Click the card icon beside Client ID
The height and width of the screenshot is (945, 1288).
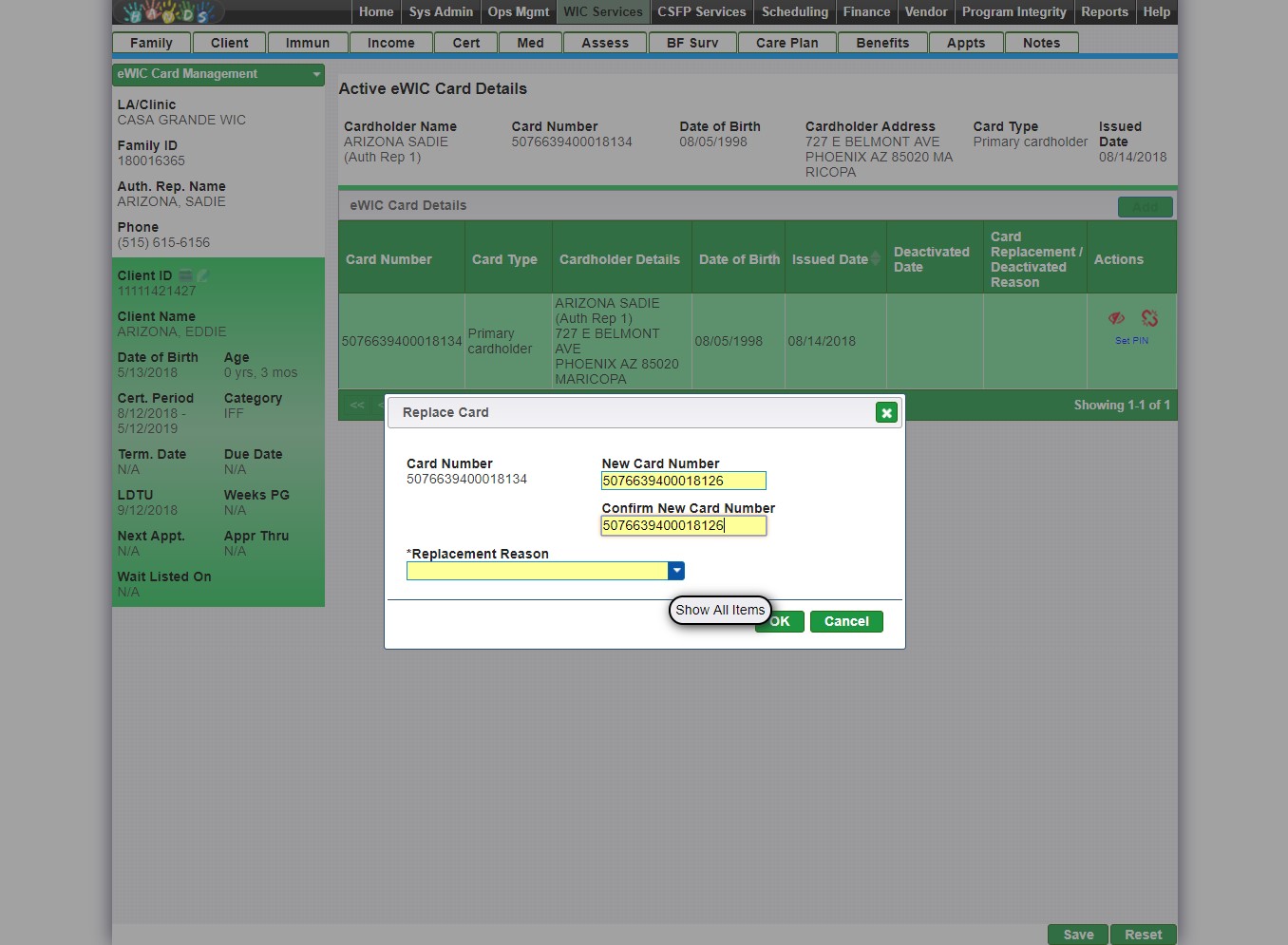[186, 275]
